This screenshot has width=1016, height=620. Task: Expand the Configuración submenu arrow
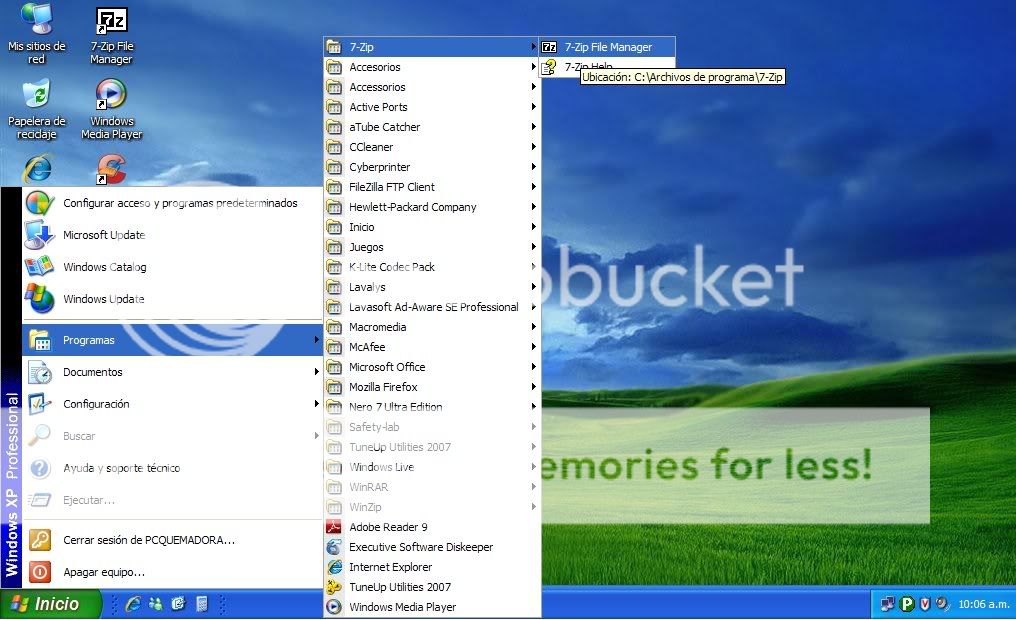point(316,404)
